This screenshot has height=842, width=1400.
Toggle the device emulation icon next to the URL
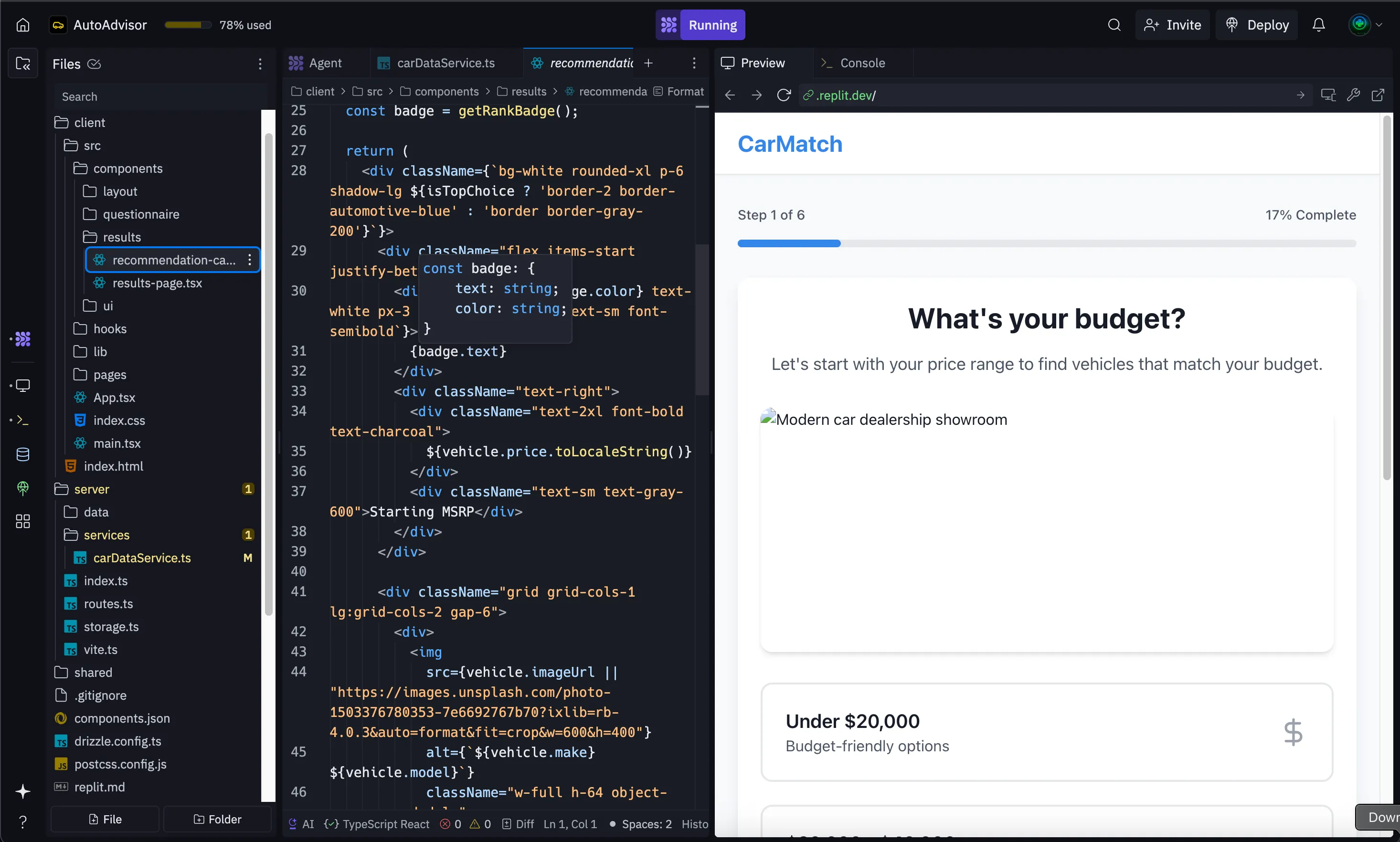[1327, 95]
